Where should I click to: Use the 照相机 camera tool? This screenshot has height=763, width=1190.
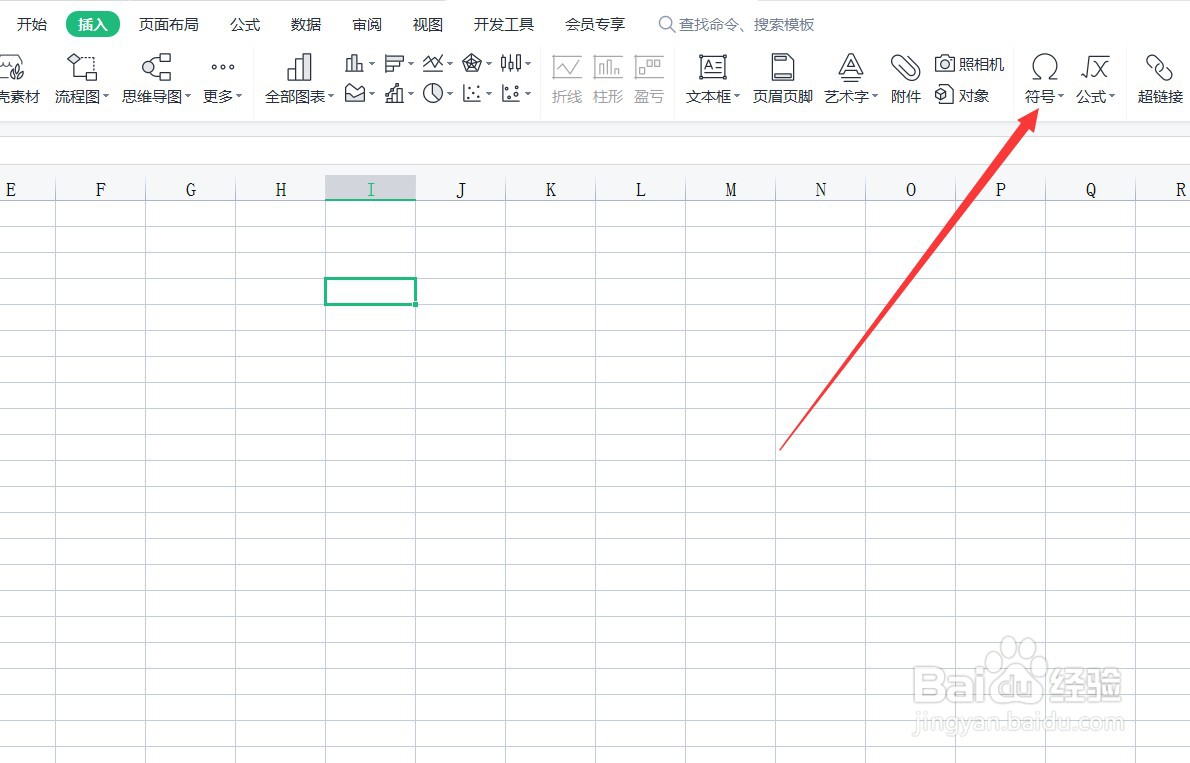pos(969,63)
